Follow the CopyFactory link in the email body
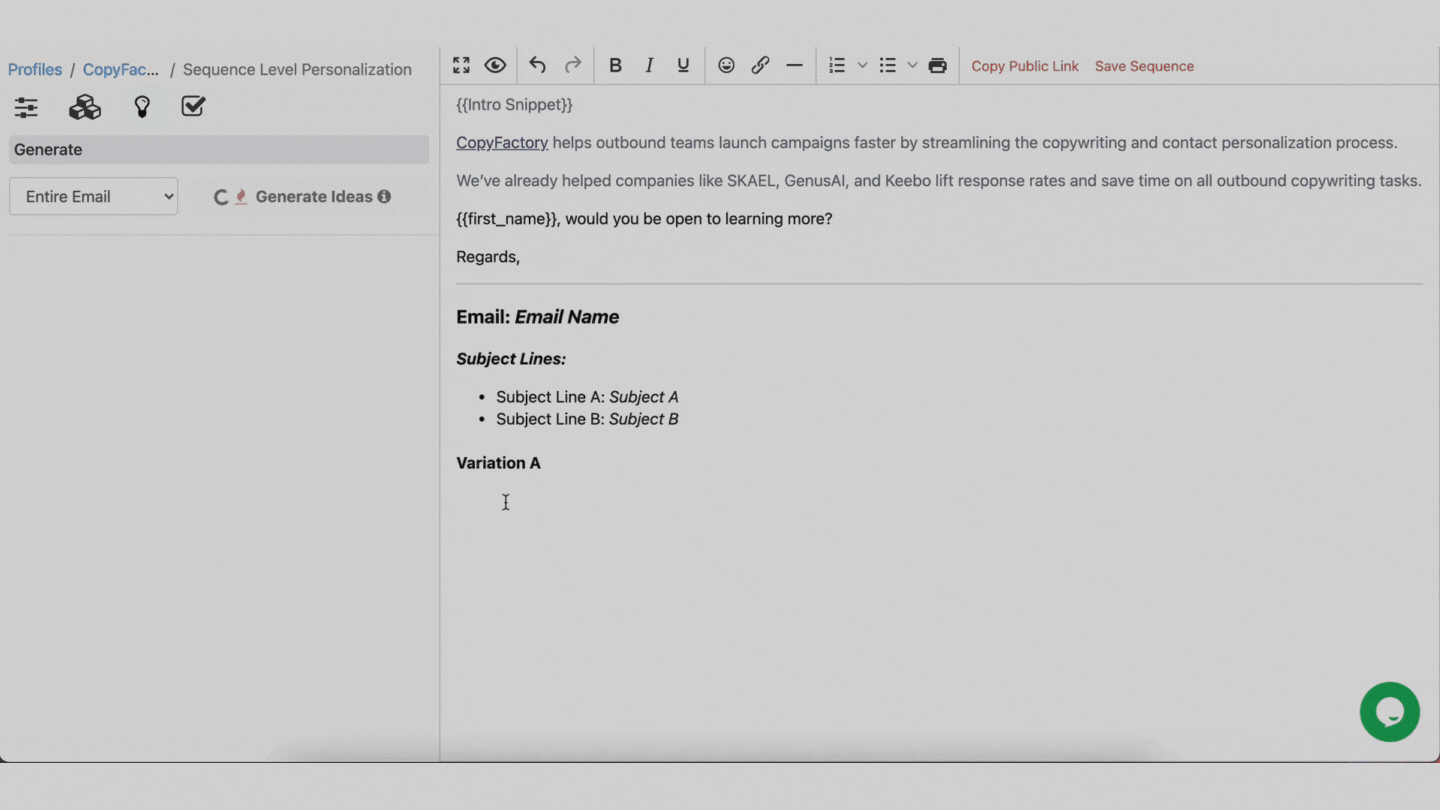The width and height of the screenshot is (1440, 810). (x=502, y=142)
